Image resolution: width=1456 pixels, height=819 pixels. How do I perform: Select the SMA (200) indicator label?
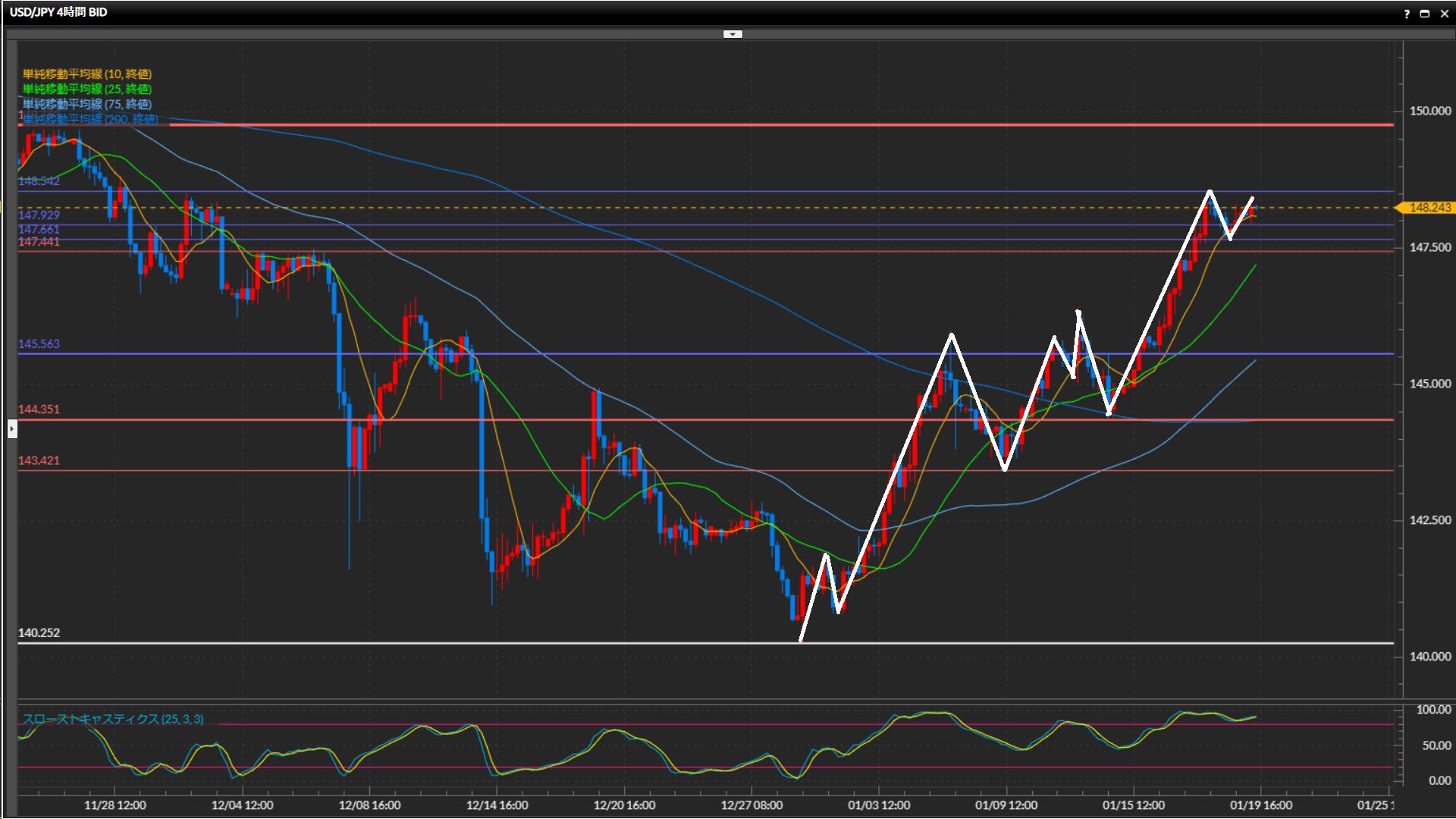89,119
